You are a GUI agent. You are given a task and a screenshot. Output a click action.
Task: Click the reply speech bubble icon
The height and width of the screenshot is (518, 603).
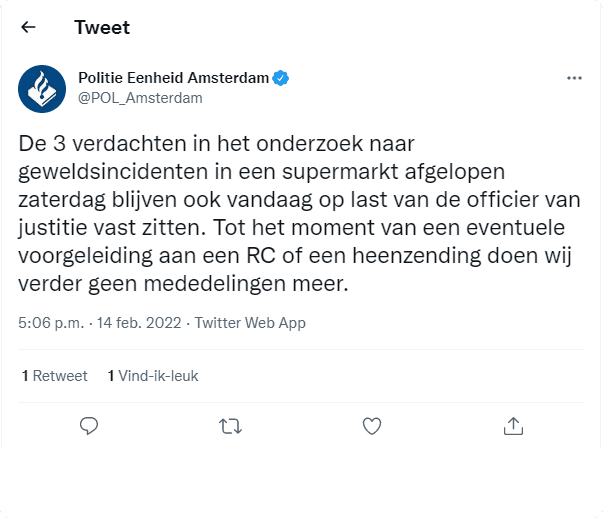point(89,426)
